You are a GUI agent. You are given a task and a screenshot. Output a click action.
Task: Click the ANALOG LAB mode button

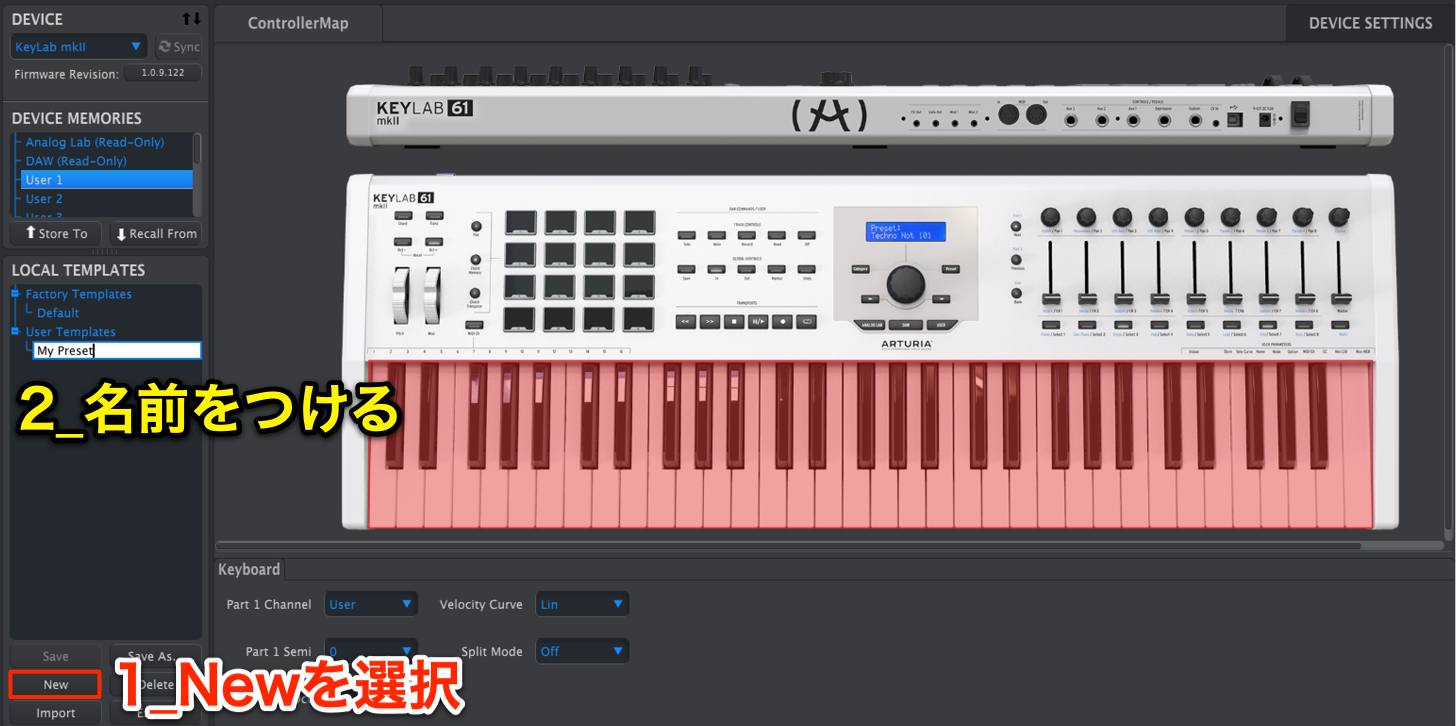871,325
